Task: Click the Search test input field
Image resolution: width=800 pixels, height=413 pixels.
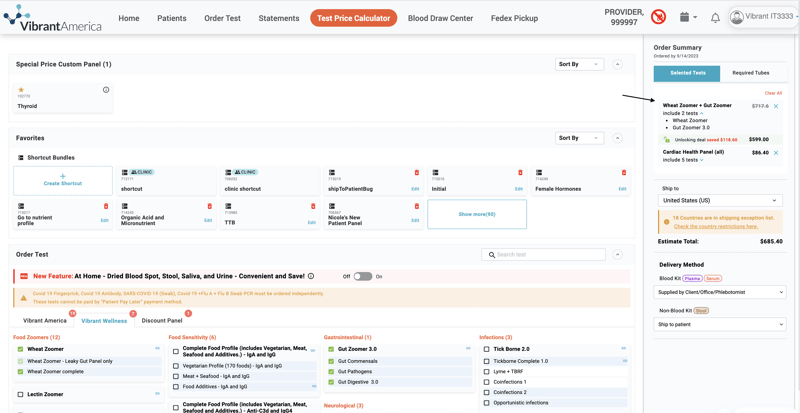Action: click(x=543, y=254)
